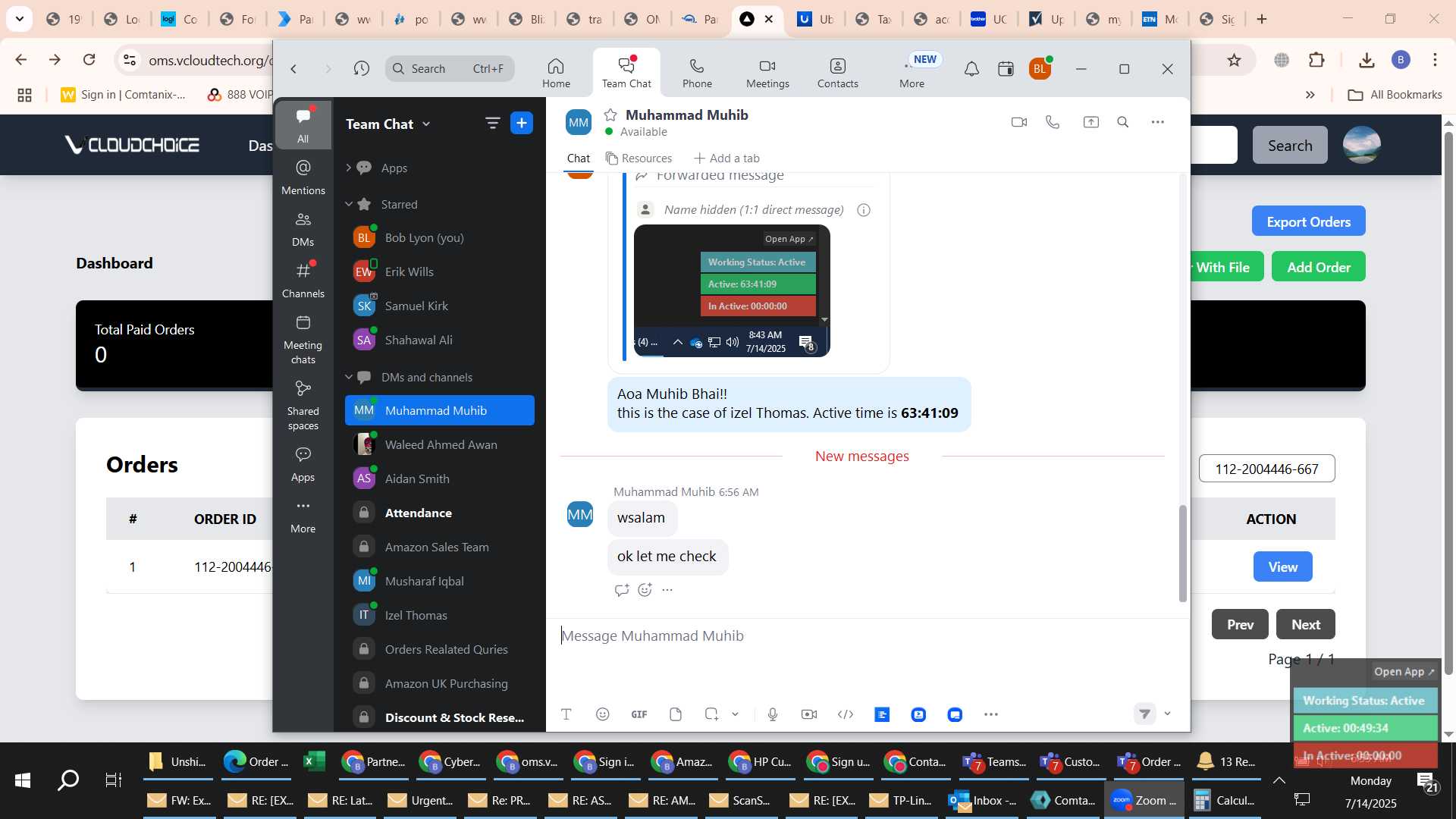
Task: Open Zoom history clock icon
Action: tap(362, 69)
